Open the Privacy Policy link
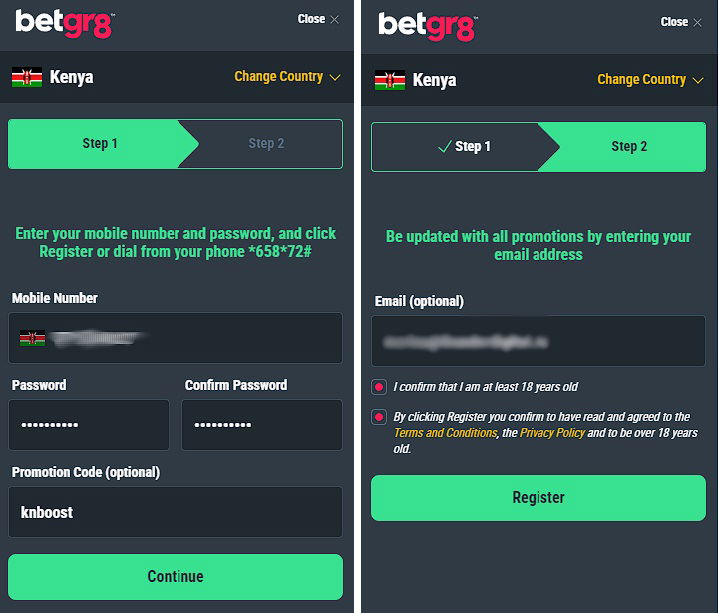This screenshot has height=613, width=718. pos(551,433)
